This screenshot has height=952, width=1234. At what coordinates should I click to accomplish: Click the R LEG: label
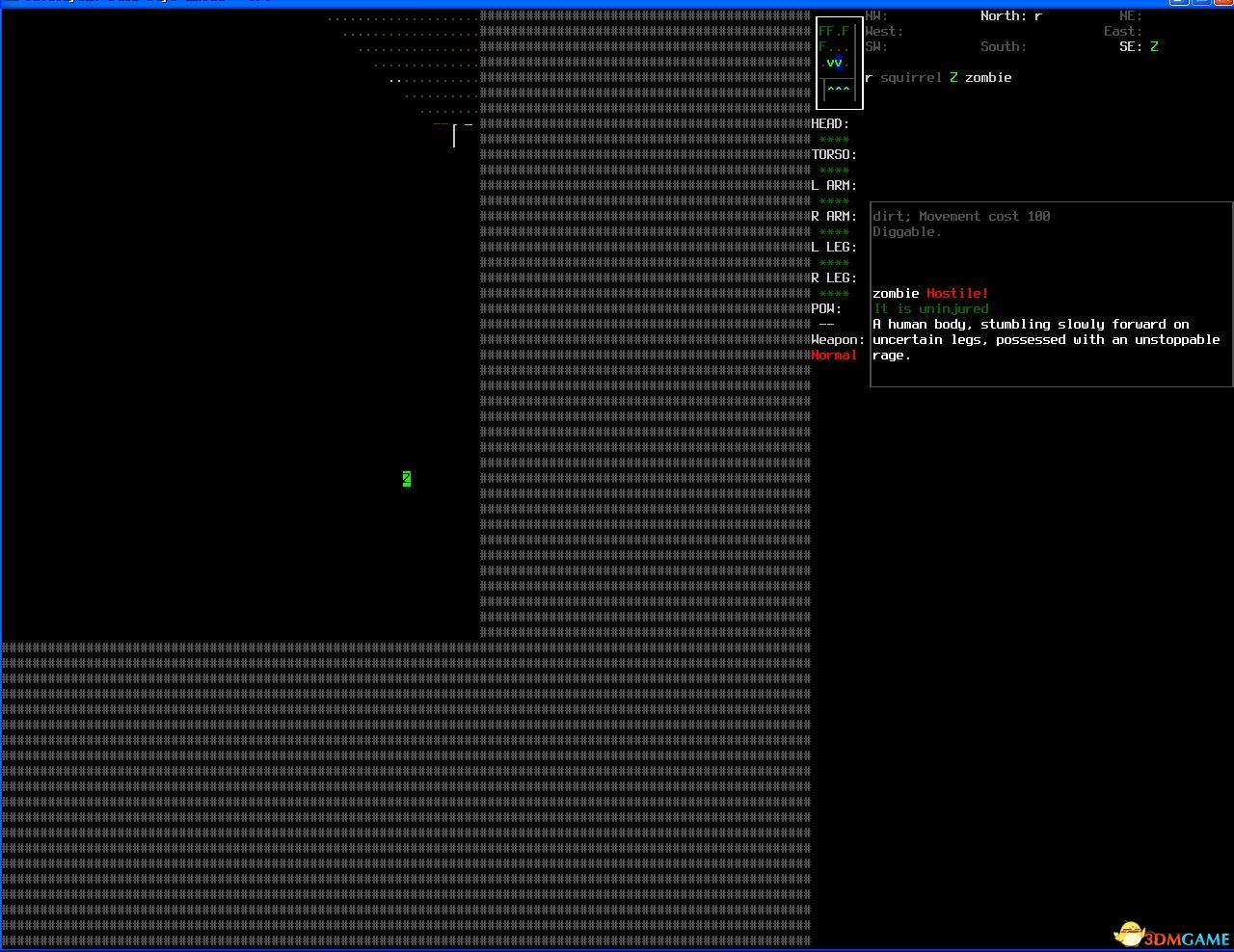click(x=834, y=278)
